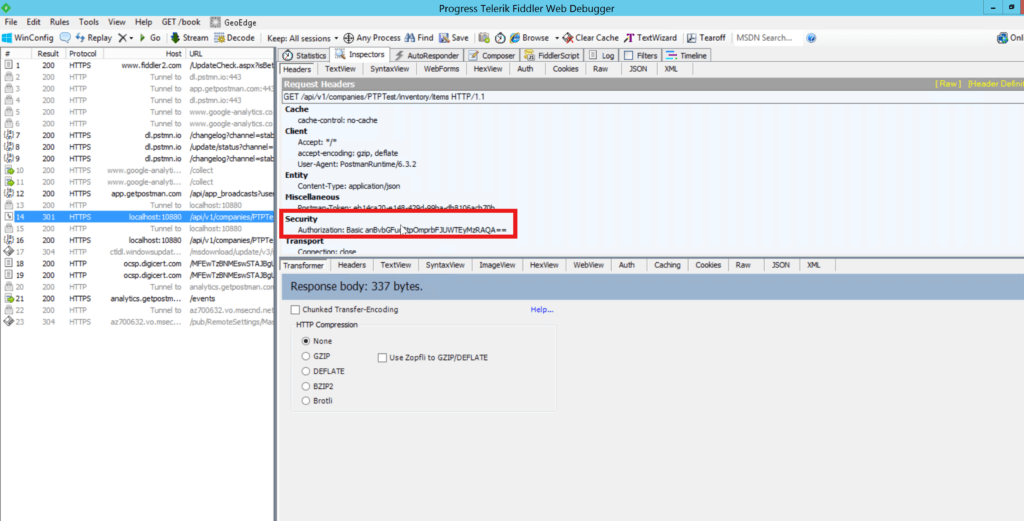
Task: Click the [Raw] link in Request Headers
Action: point(948,84)
